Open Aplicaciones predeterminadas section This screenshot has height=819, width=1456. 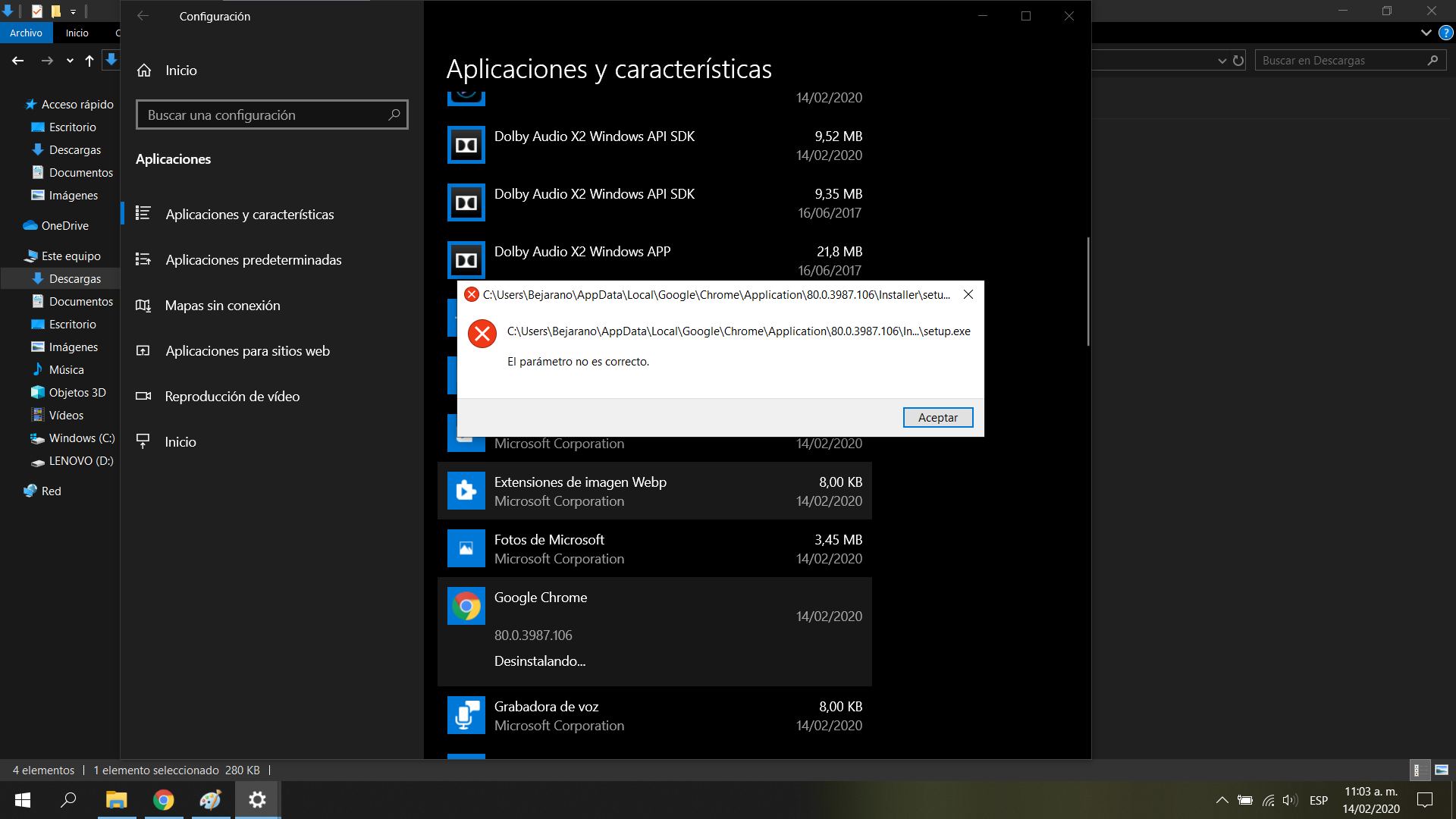tap(253, 260)
